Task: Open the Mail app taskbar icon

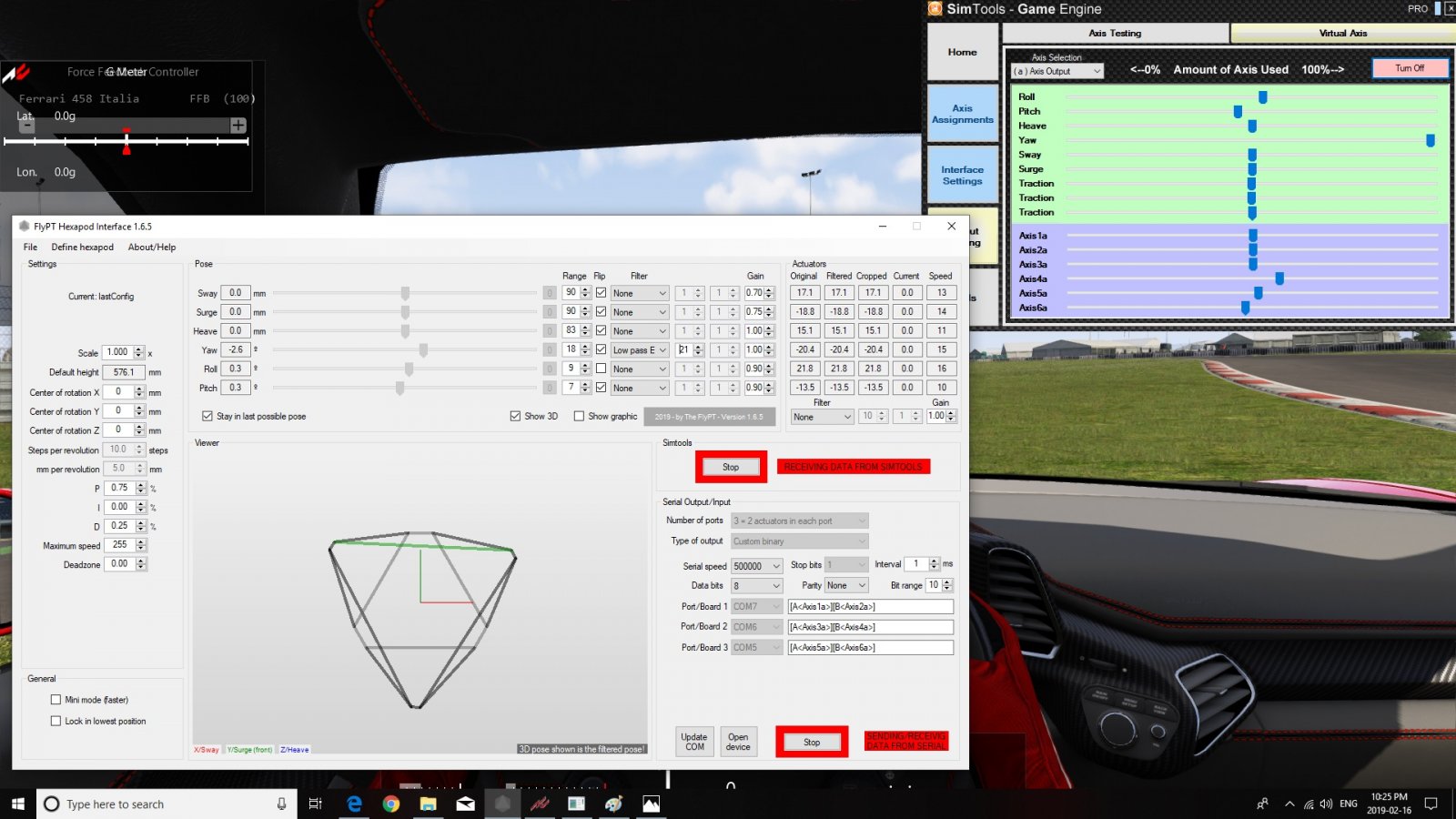Action: 465,804
